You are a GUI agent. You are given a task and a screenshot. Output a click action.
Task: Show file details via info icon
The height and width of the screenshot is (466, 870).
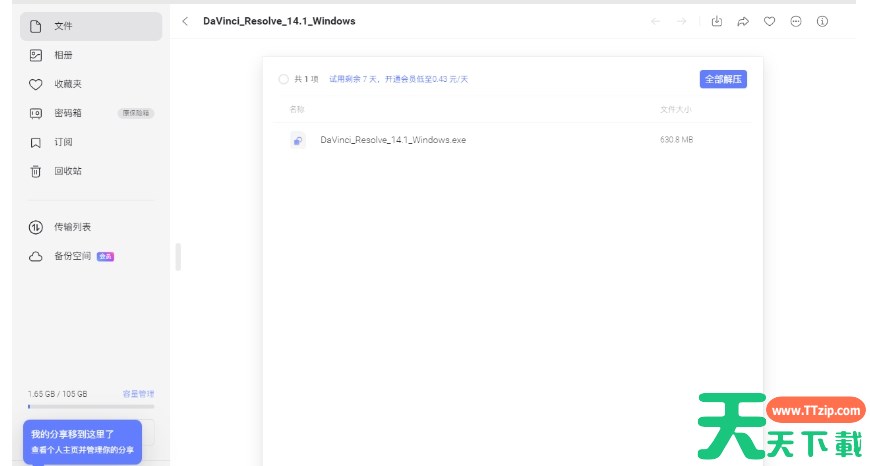(x=822, y=21)
